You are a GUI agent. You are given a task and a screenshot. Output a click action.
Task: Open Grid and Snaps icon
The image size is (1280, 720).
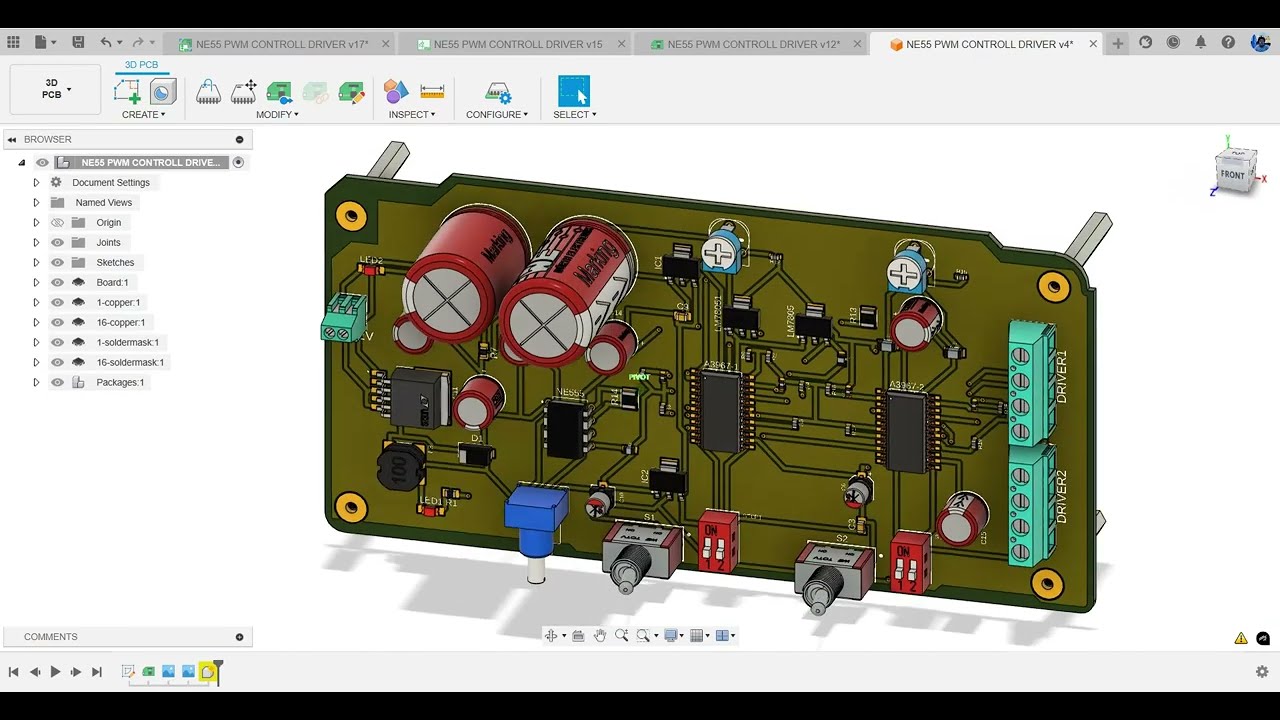697,635
